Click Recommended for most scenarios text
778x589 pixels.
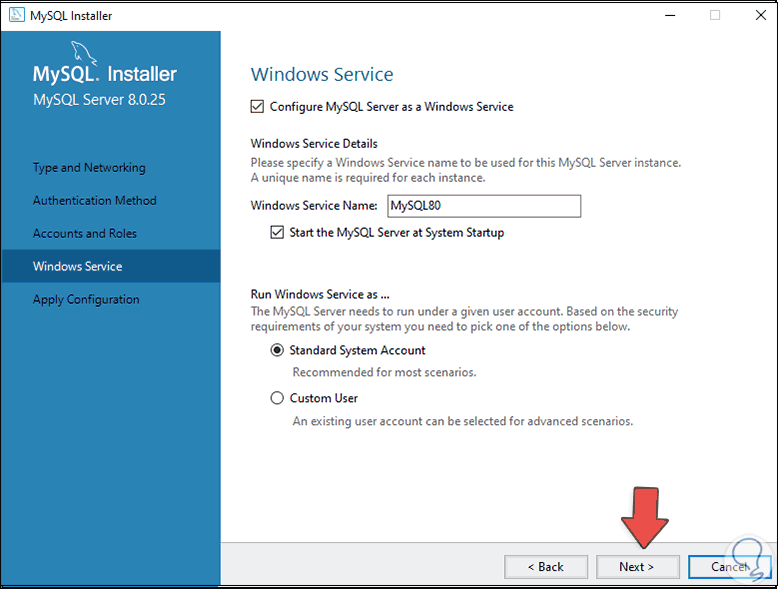point(385,372)
